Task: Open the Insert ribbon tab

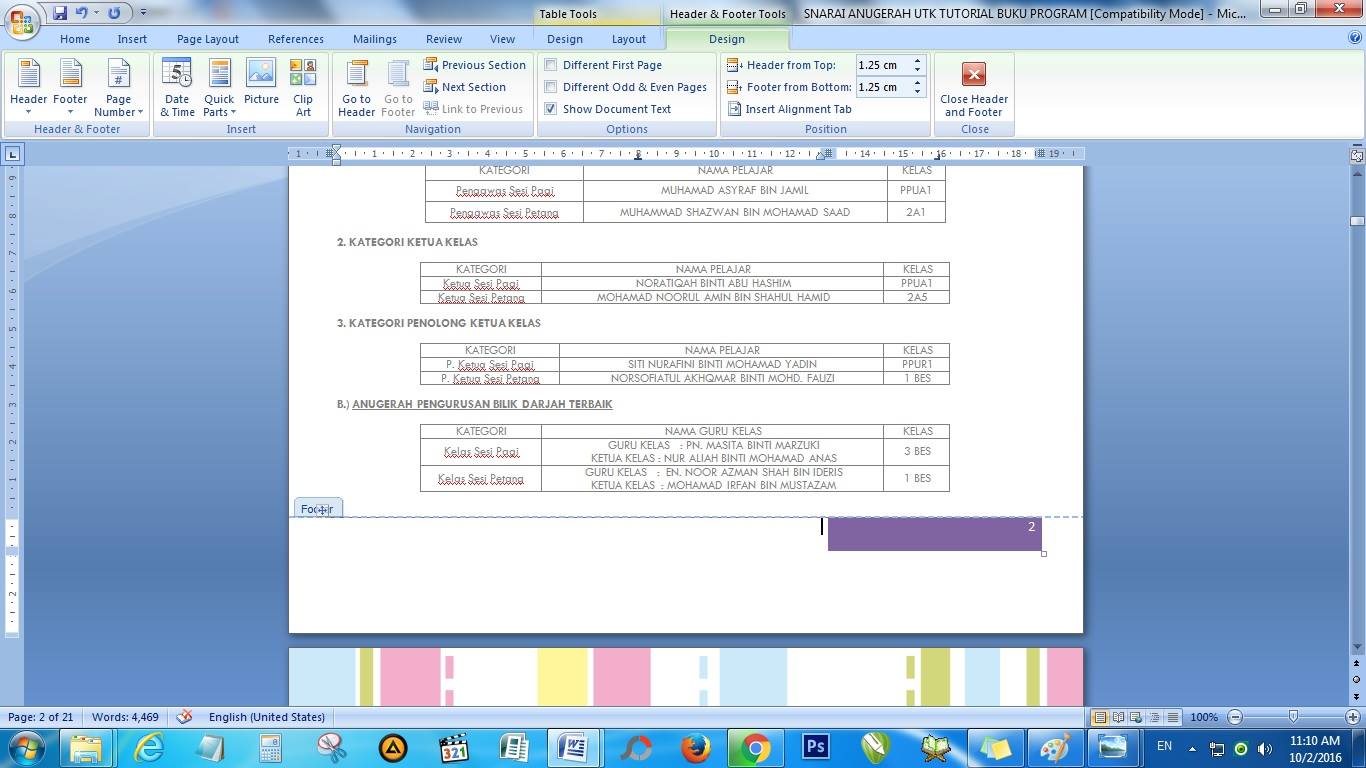Action: click(x=132, y=39)
